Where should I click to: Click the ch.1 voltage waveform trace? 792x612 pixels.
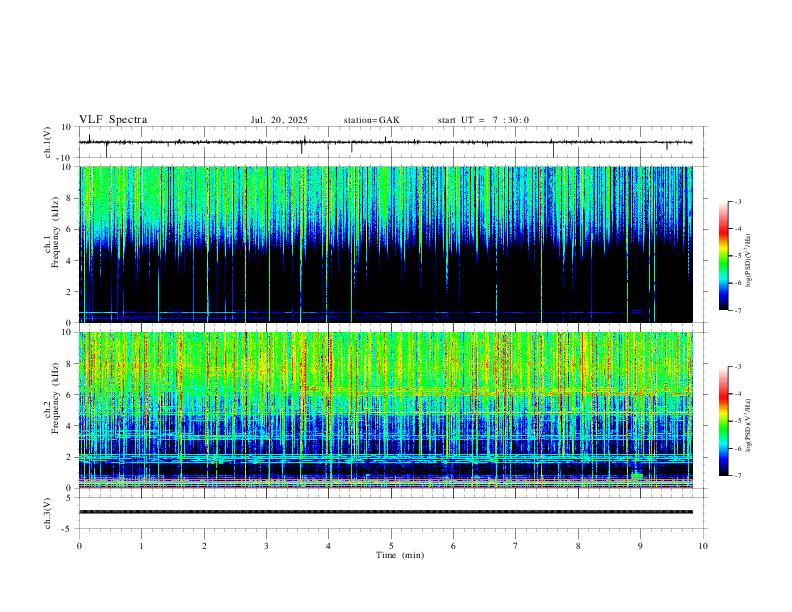click(385, 142)
